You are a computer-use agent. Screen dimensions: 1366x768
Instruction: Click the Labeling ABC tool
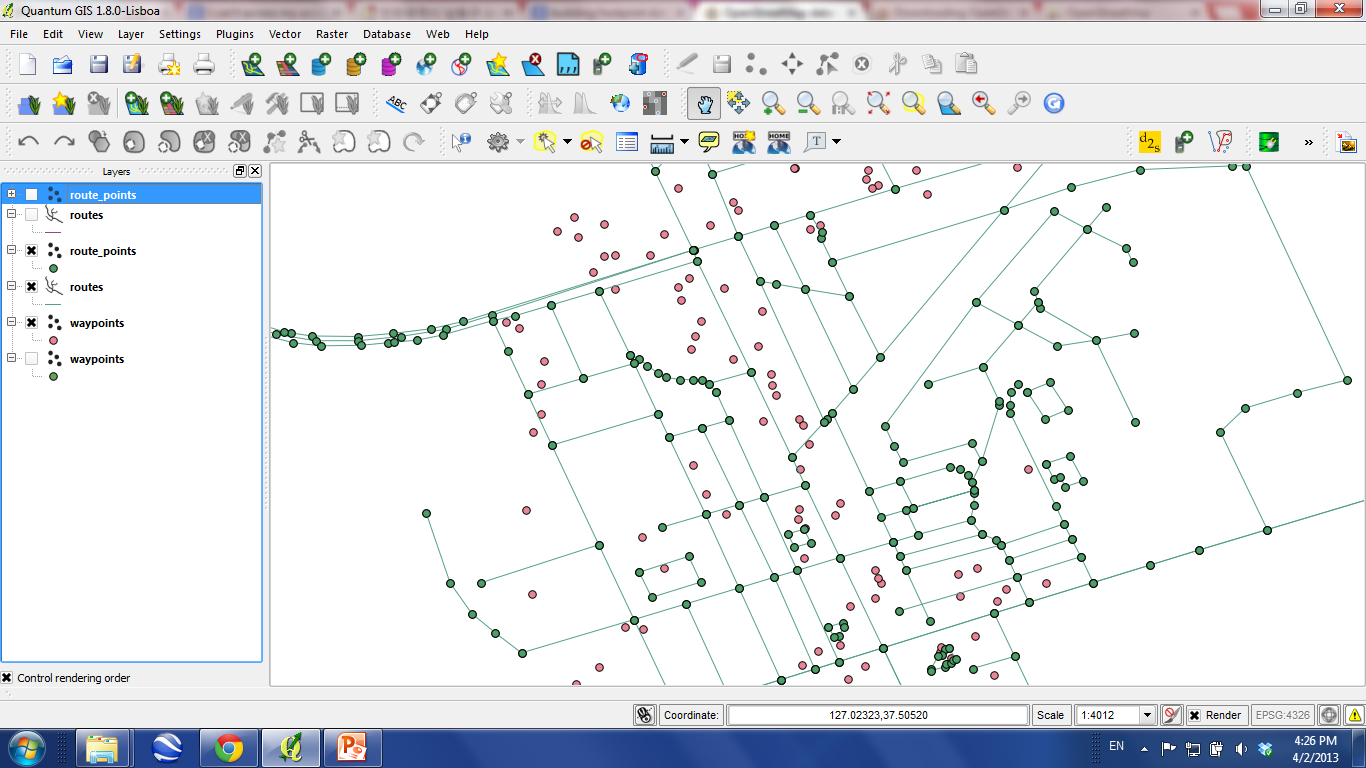tap(397, 103)
